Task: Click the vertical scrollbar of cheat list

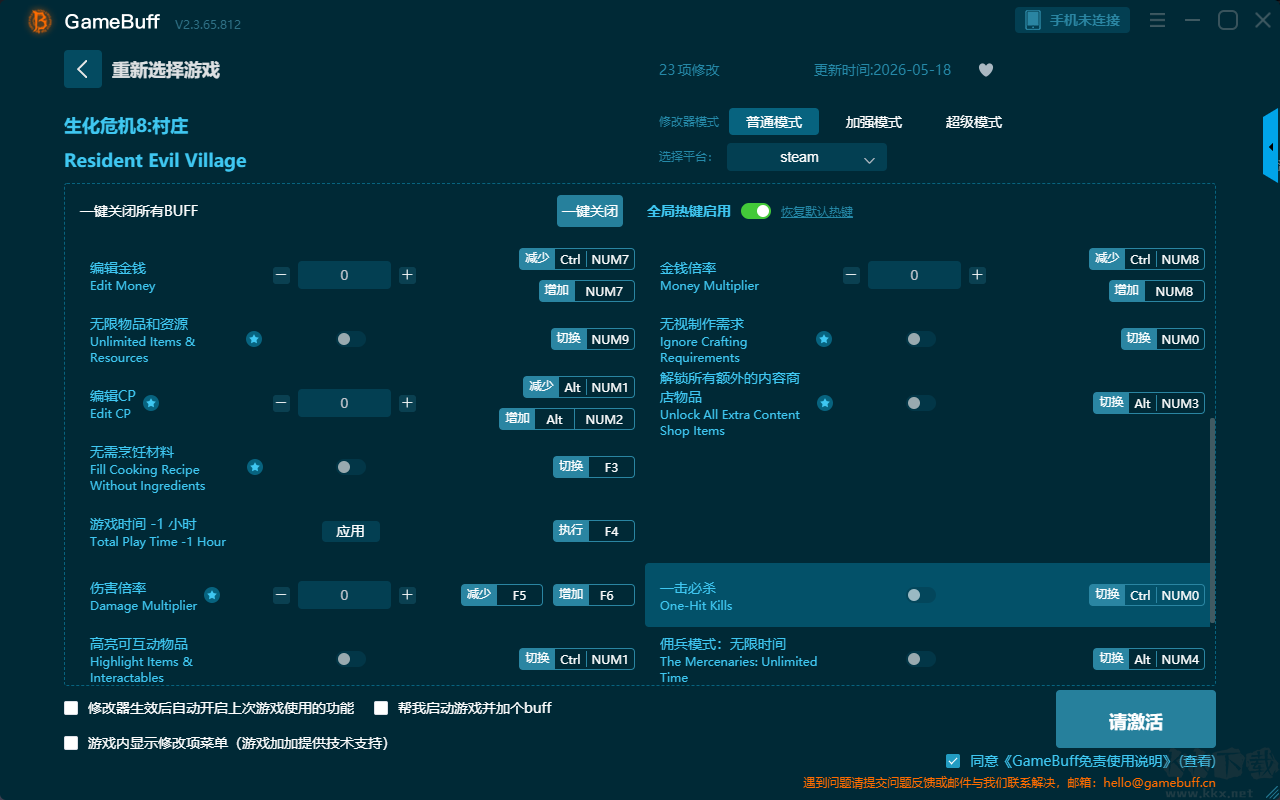Action: pyautogui.click(x=1213, y=521)
